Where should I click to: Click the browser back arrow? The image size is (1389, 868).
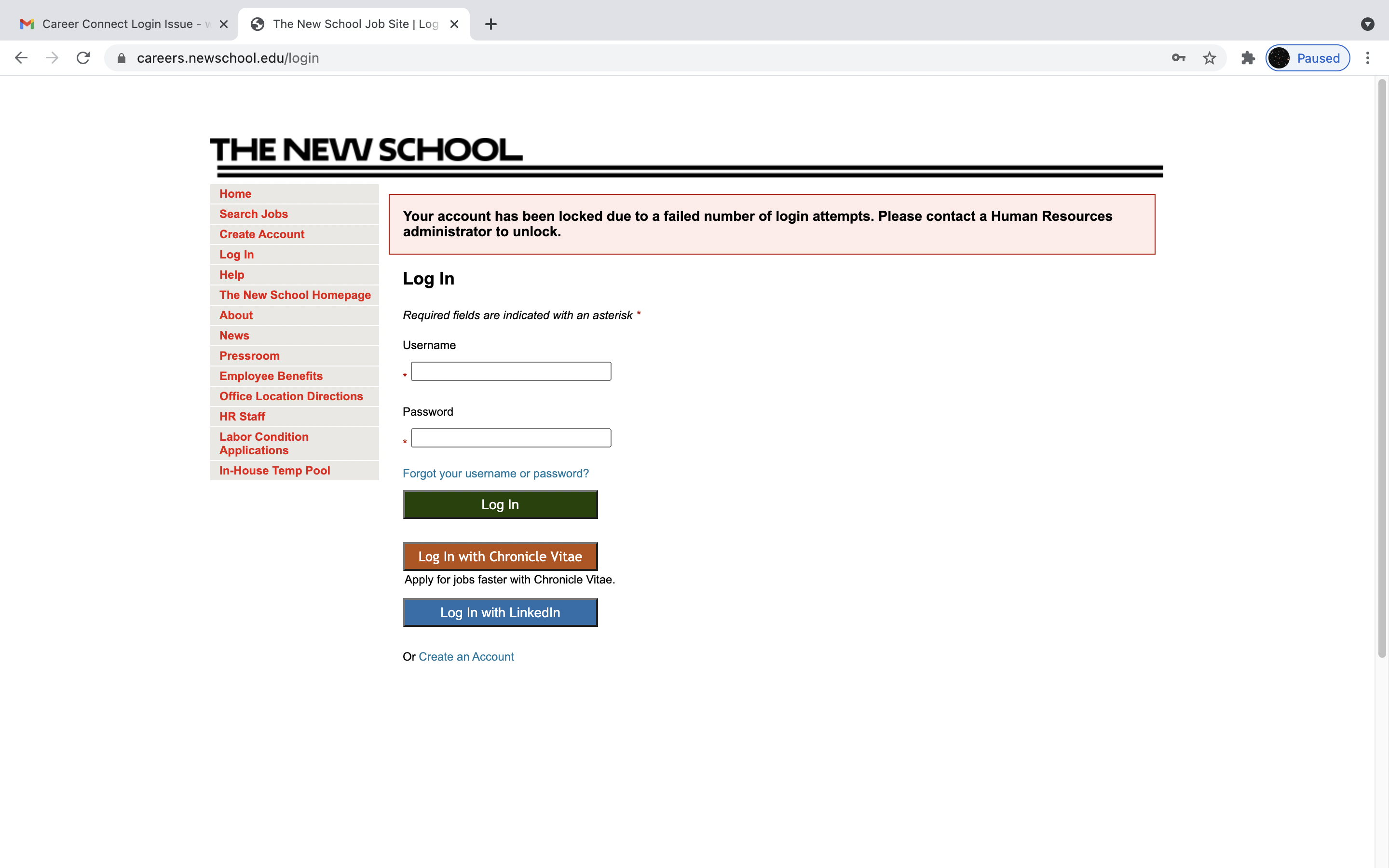(21, 58)
